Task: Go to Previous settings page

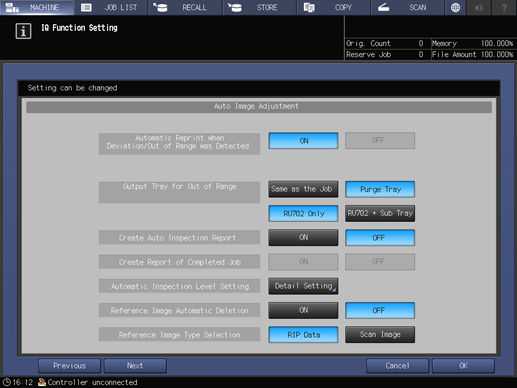Action: [69, 366]
